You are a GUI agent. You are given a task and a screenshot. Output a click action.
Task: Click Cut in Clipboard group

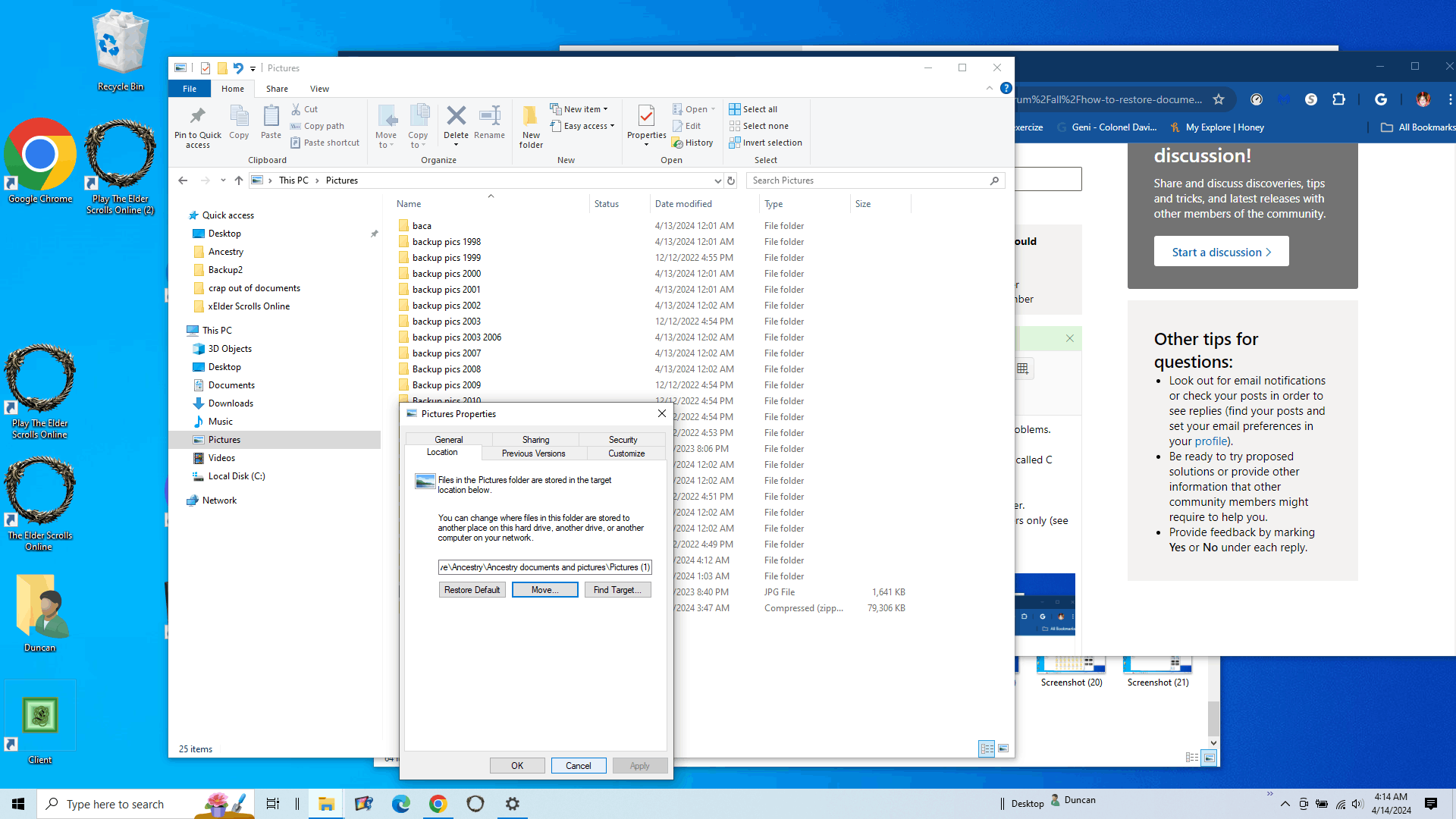coord(305,109)
